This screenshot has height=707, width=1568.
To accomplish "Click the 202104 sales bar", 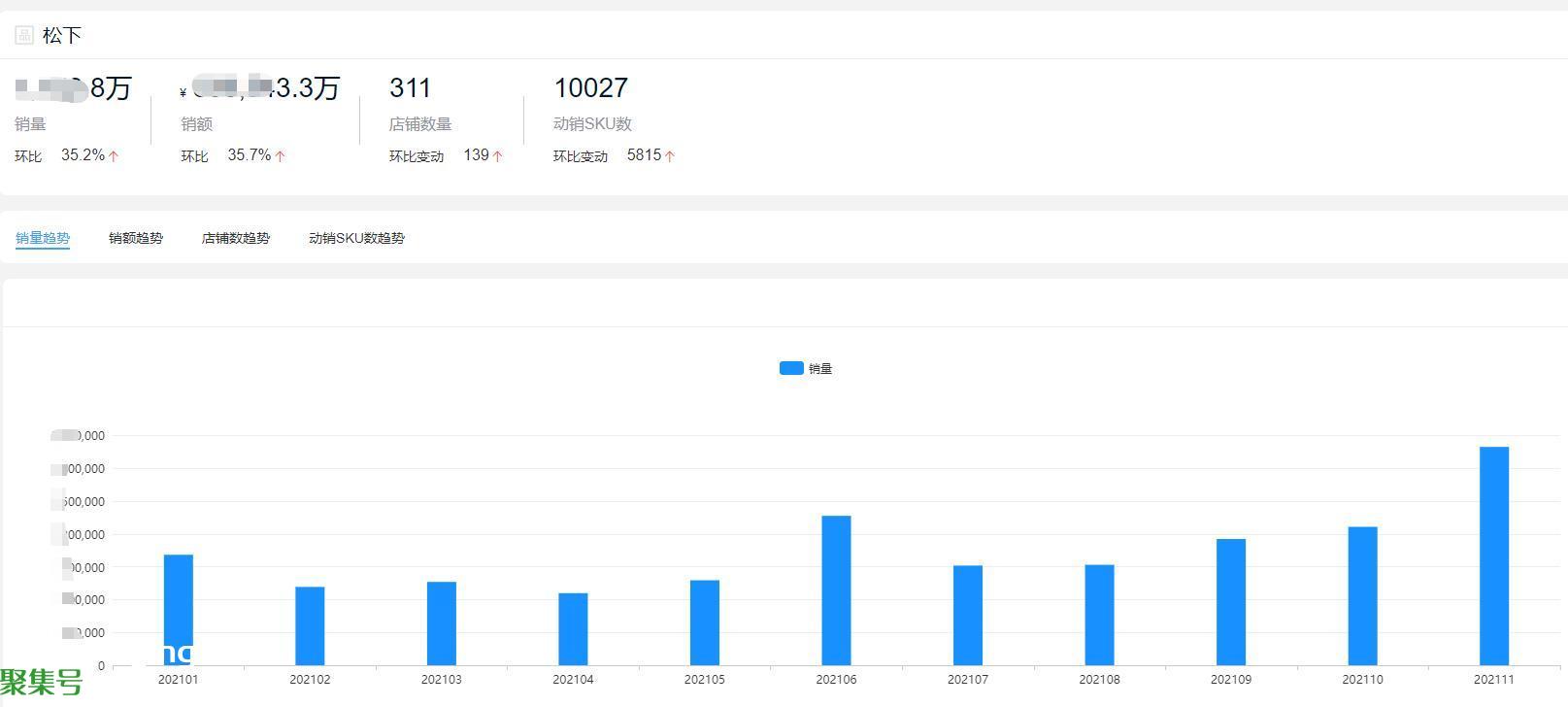I will pyautogui.click(x=573, y=629).
